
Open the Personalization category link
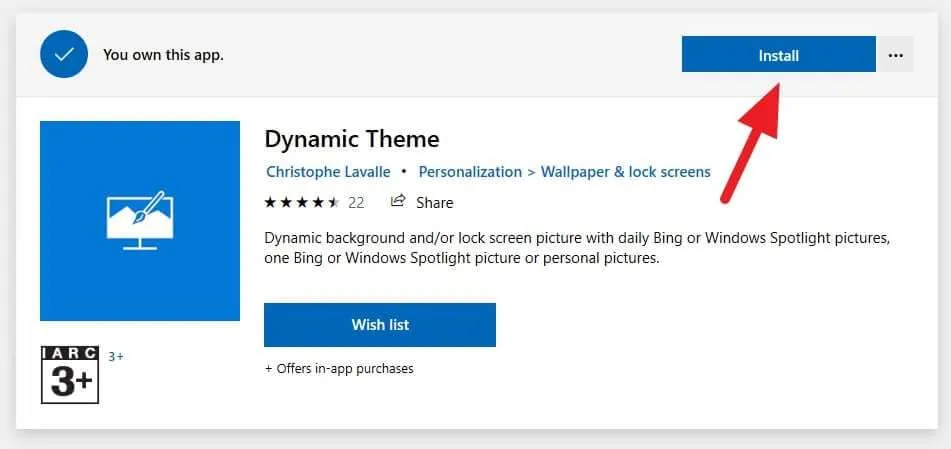(470, 172)
